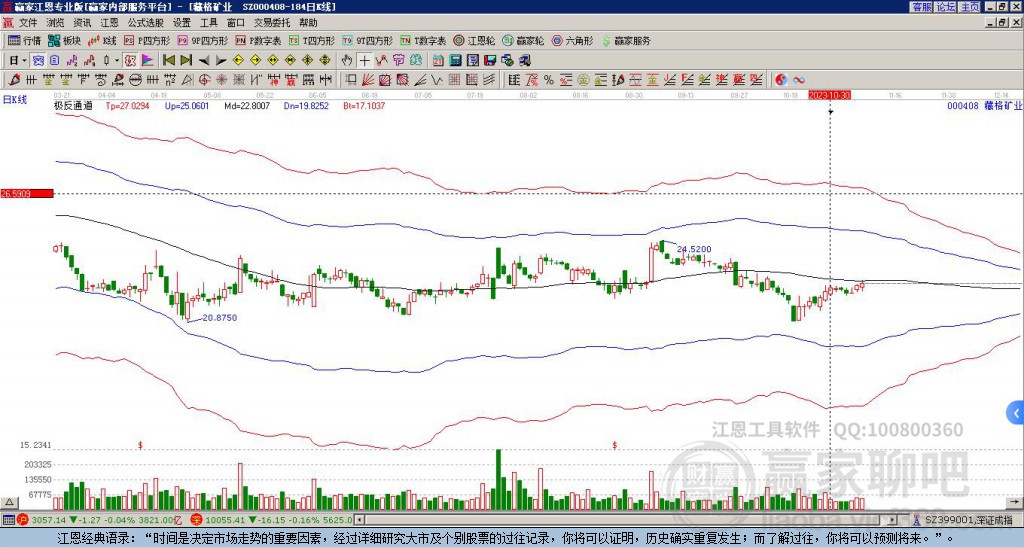The width and height of the screenshot is (1024, 548).
Task: Open 赢家服务 from toolbar
Action: (626, 40)
